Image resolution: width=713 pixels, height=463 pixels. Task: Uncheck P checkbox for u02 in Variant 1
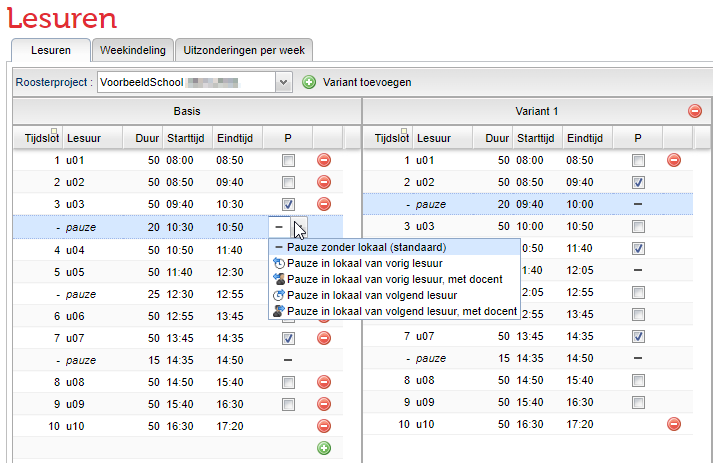(638, 182)
